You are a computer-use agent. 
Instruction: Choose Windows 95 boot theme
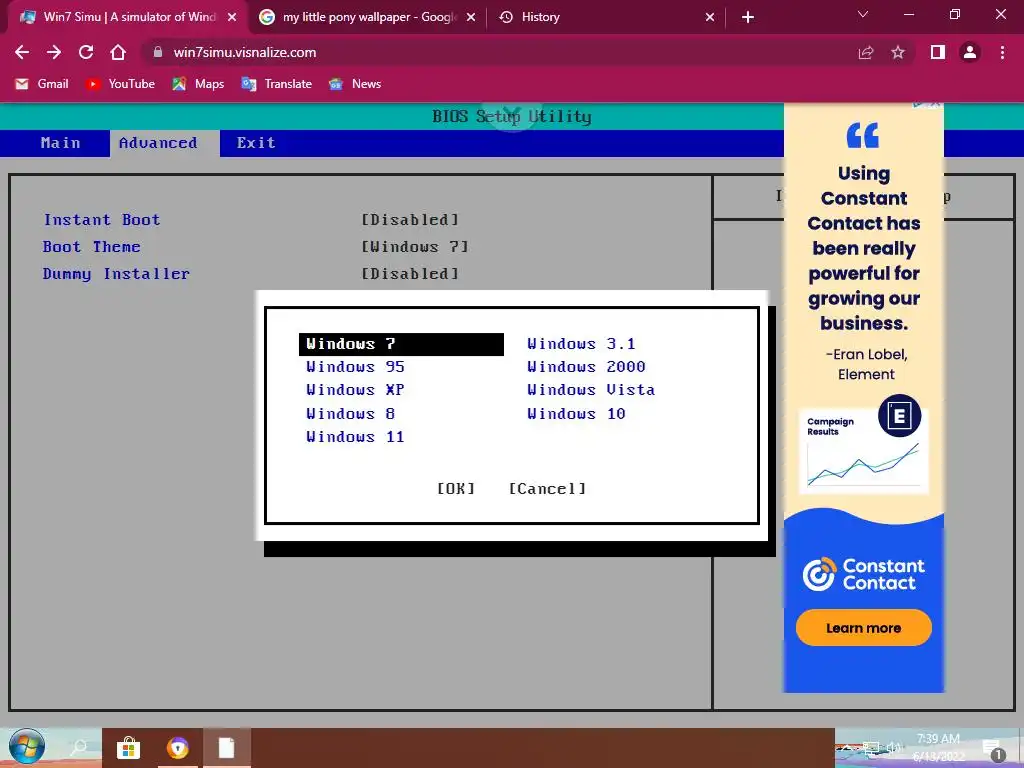(x=355, y=367)
